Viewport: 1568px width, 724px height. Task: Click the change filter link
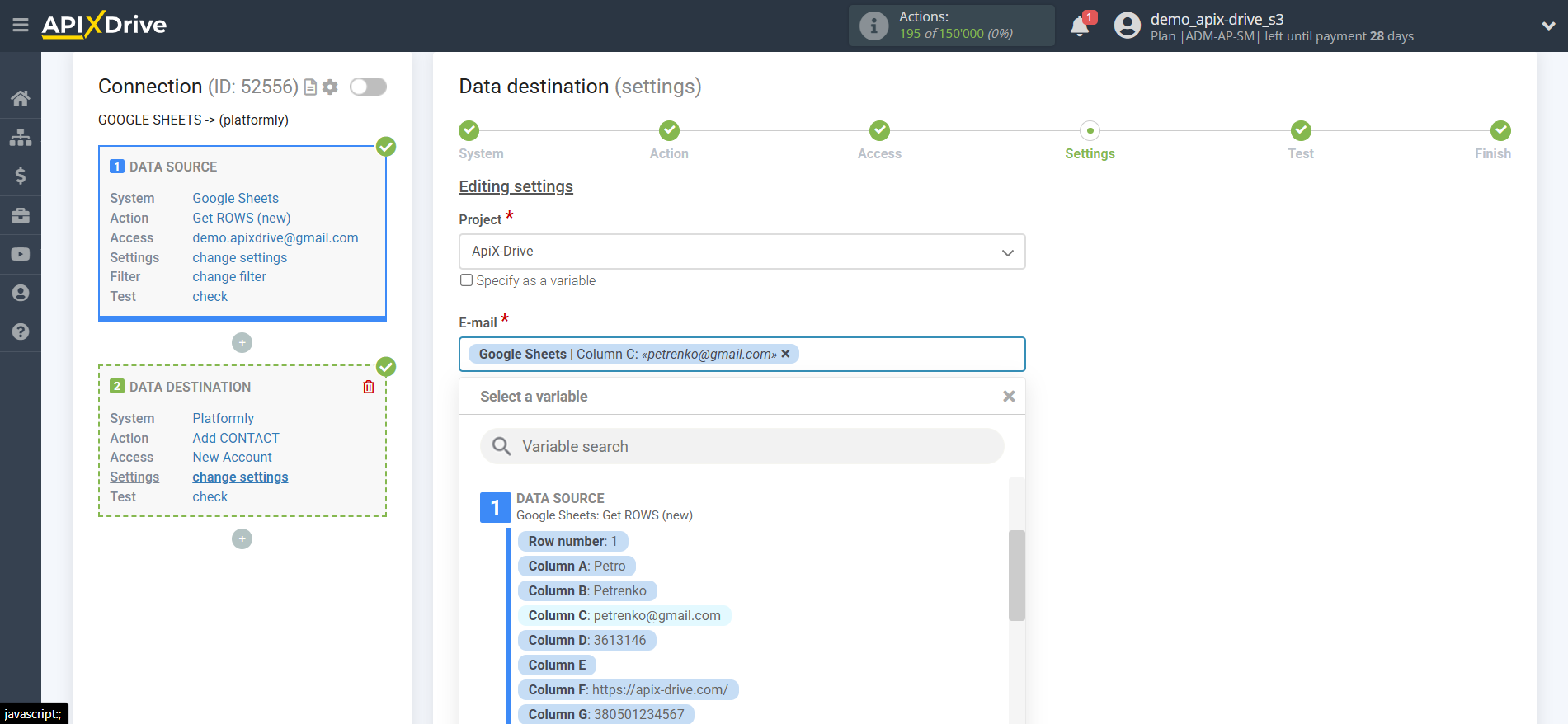229,276
